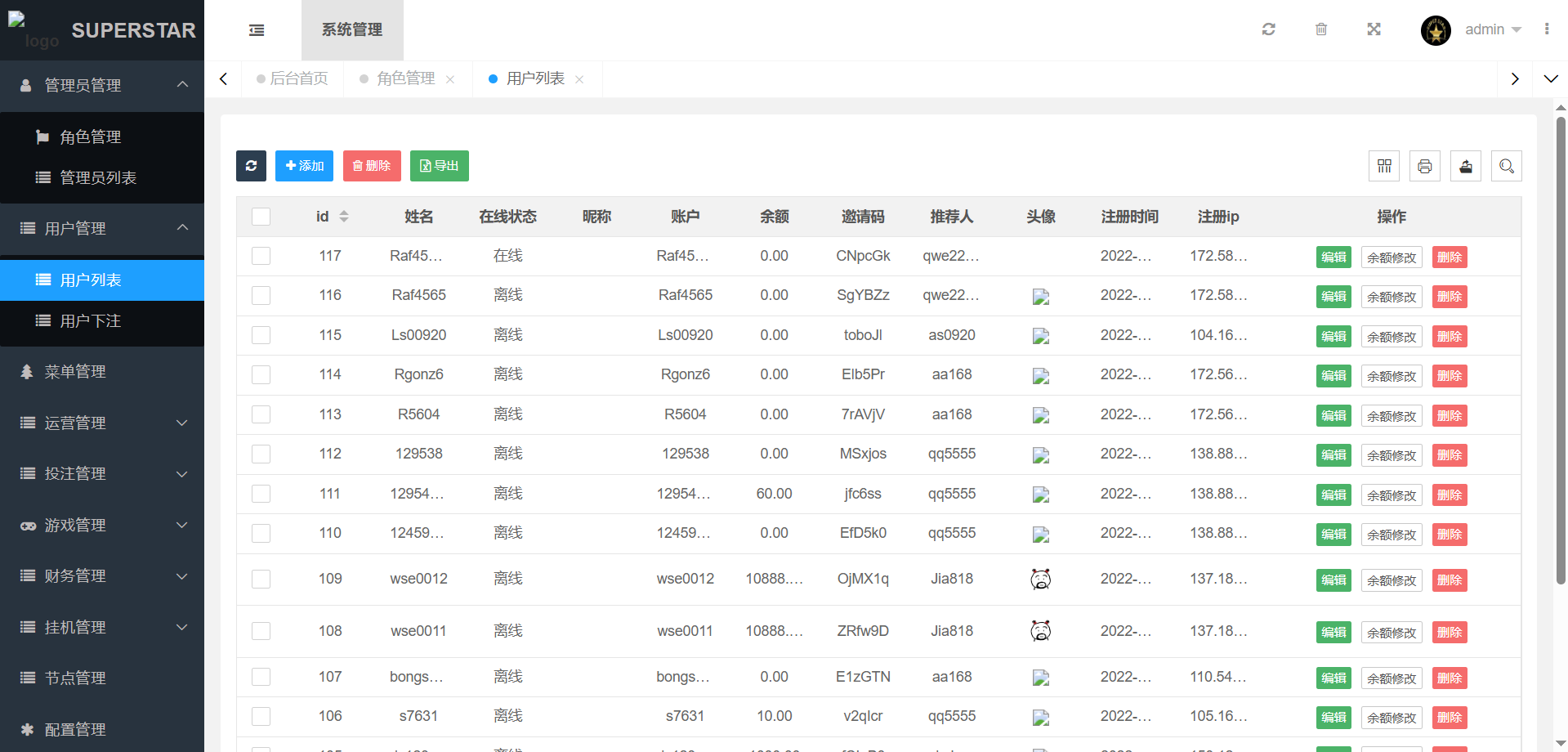Toggle the sidebar collapse icon
Viewport: 1568px width, 752px height.
(257, 30)
